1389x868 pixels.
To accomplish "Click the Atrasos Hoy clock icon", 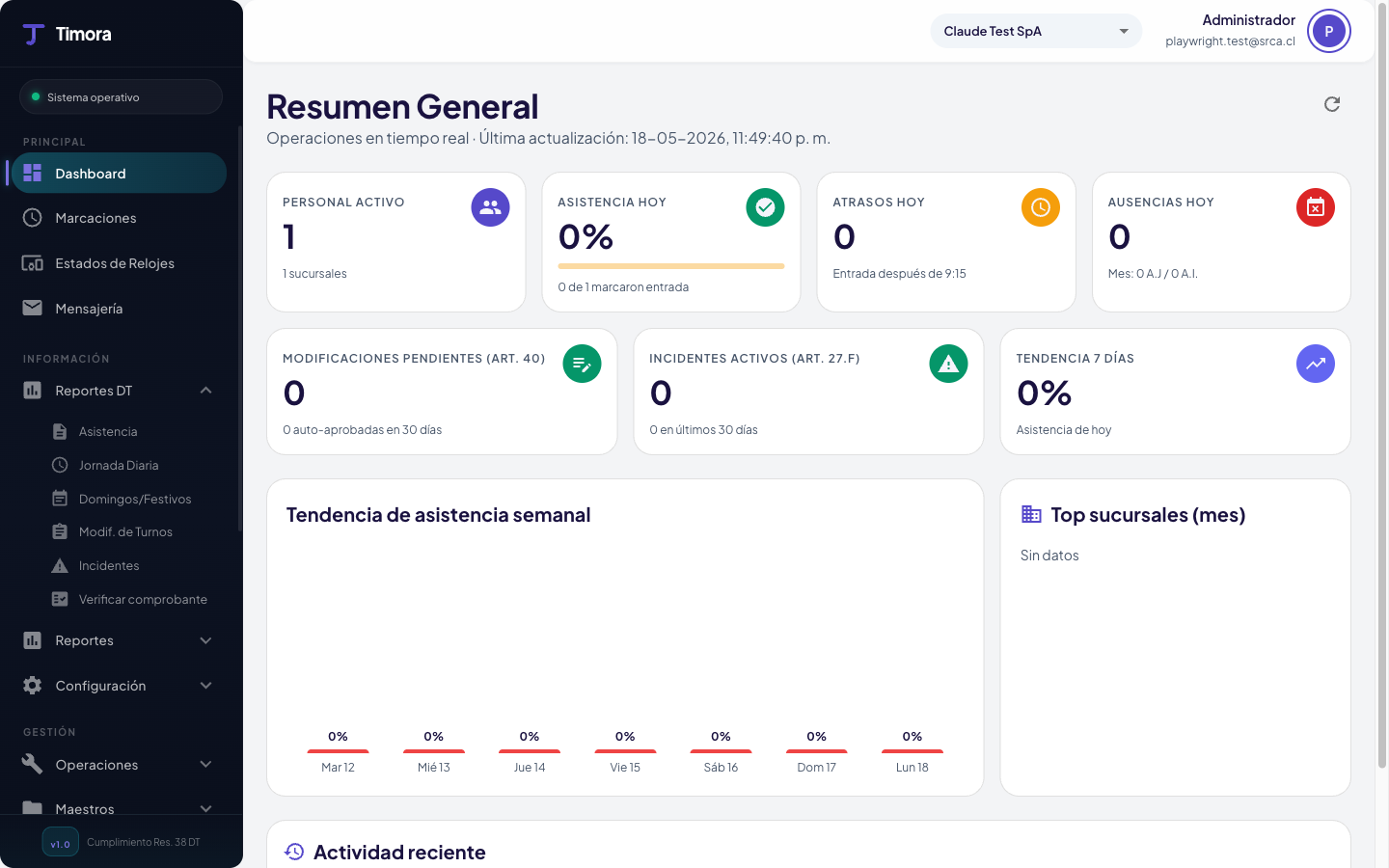I will point(1041,207).
